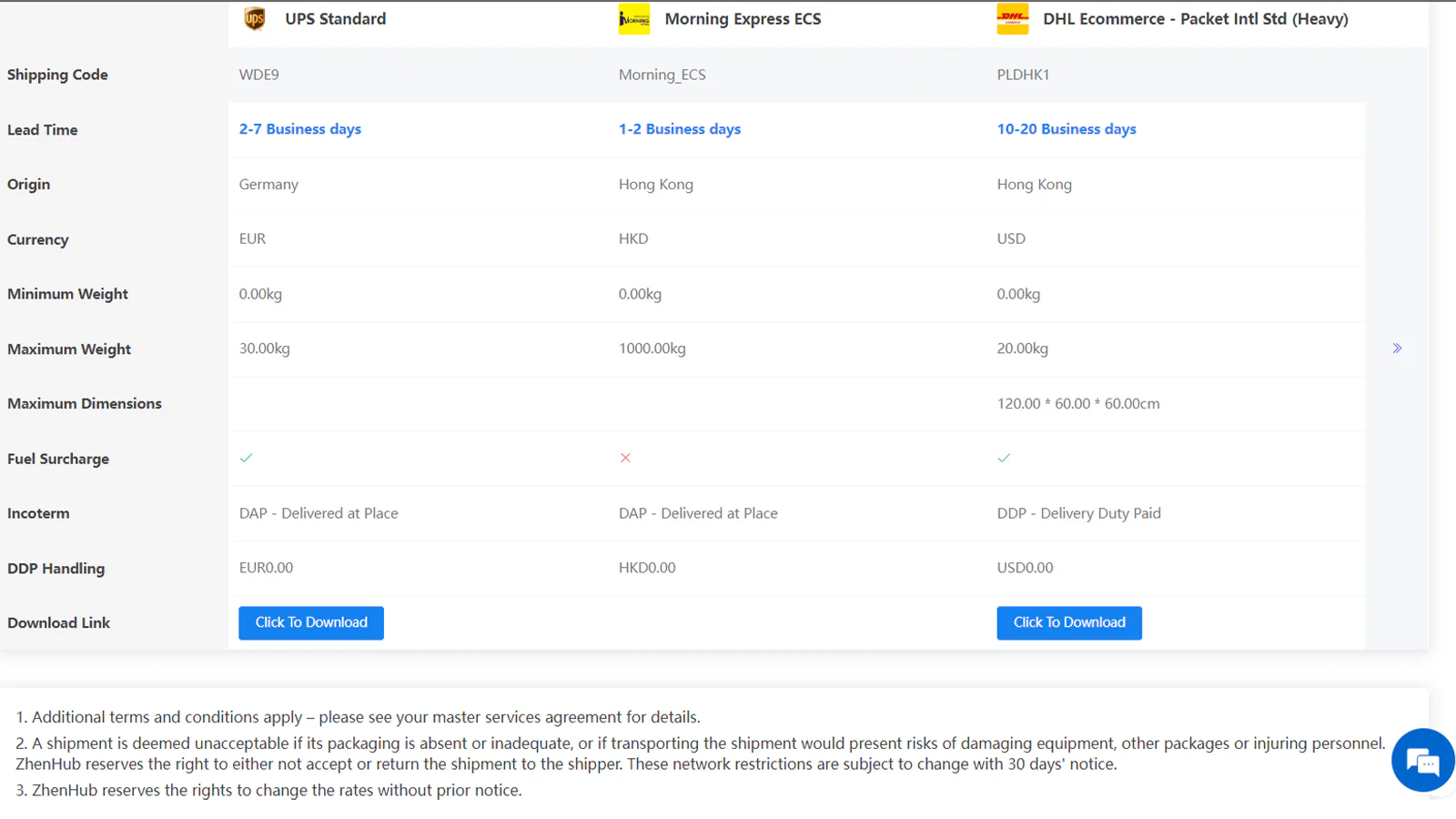Select shipping code PLDHK1
The width and height of the screenshot is (1456, 819).
click(1023, 75)
